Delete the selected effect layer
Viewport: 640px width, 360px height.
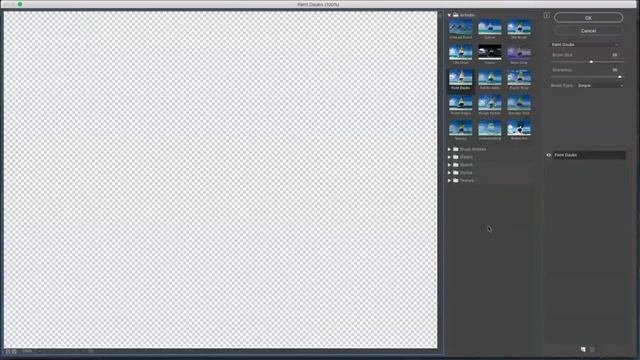(x=593, y=349)
